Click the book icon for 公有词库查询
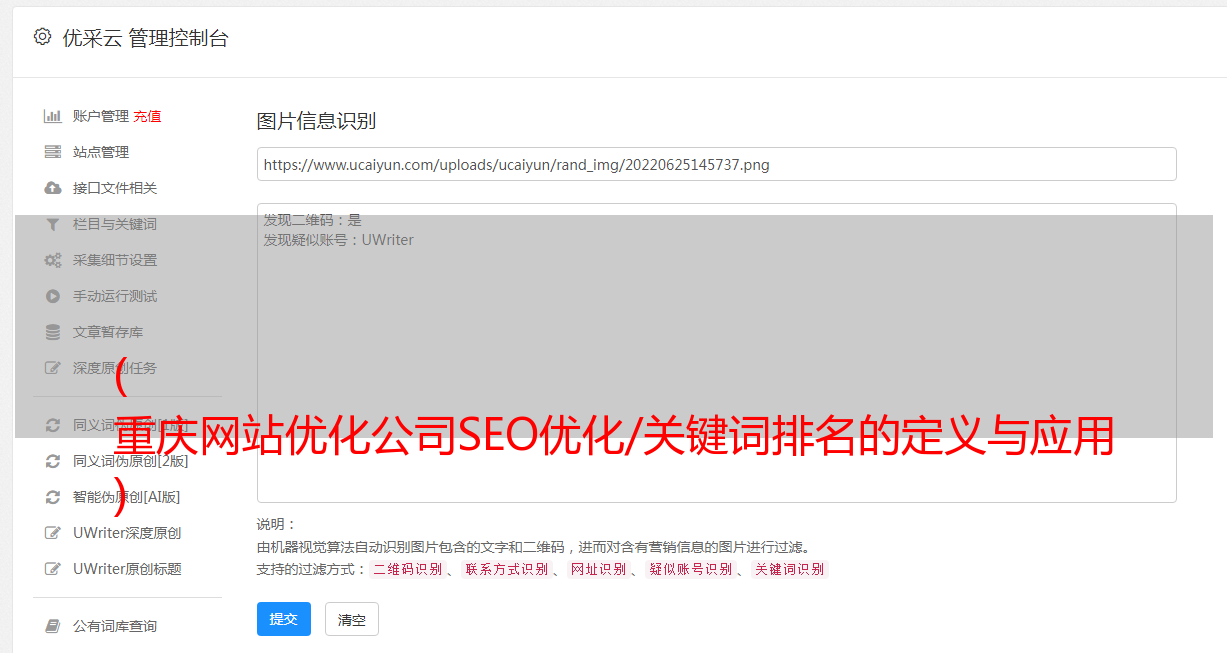 (53, 626)
